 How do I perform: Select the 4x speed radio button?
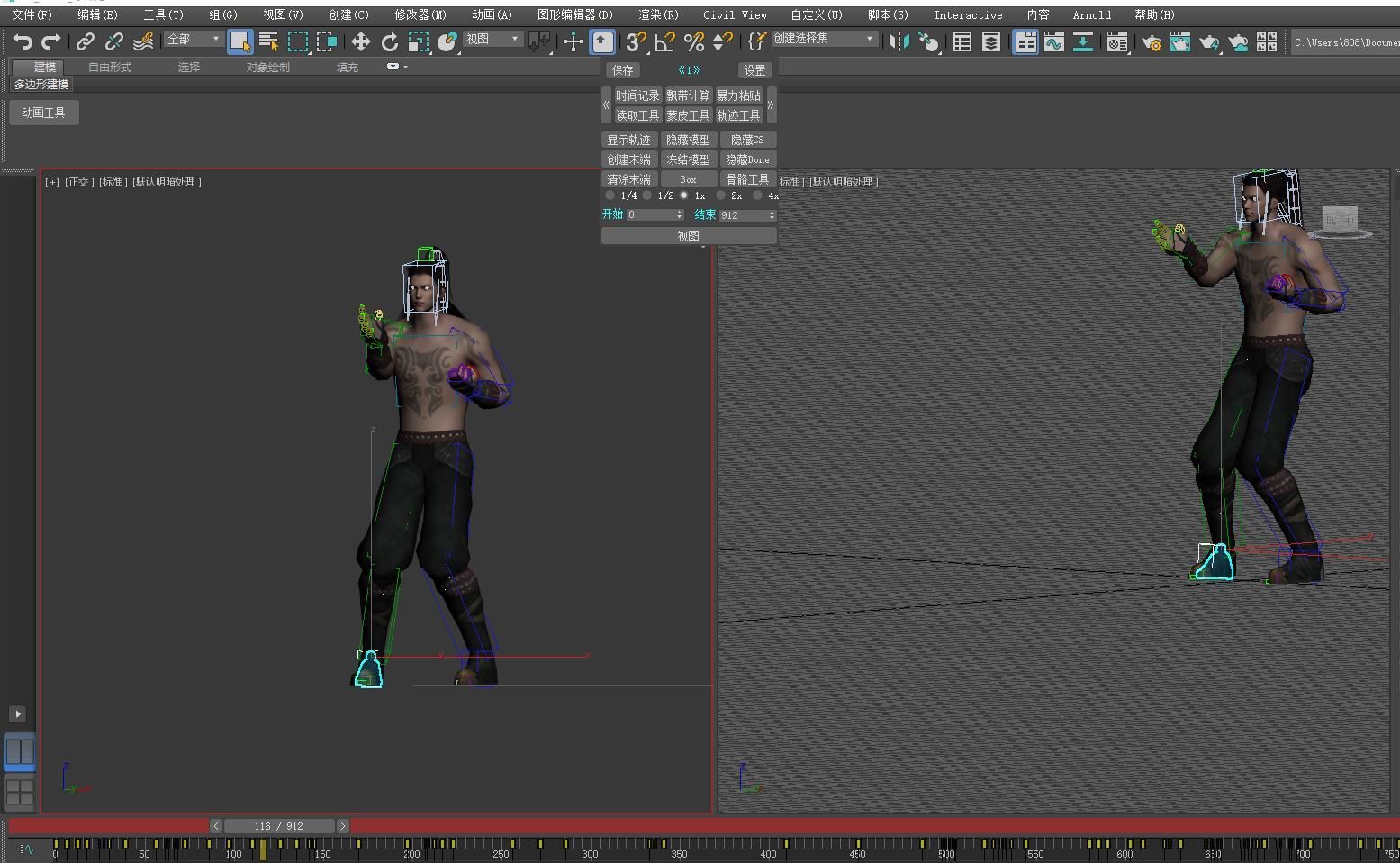758,195
